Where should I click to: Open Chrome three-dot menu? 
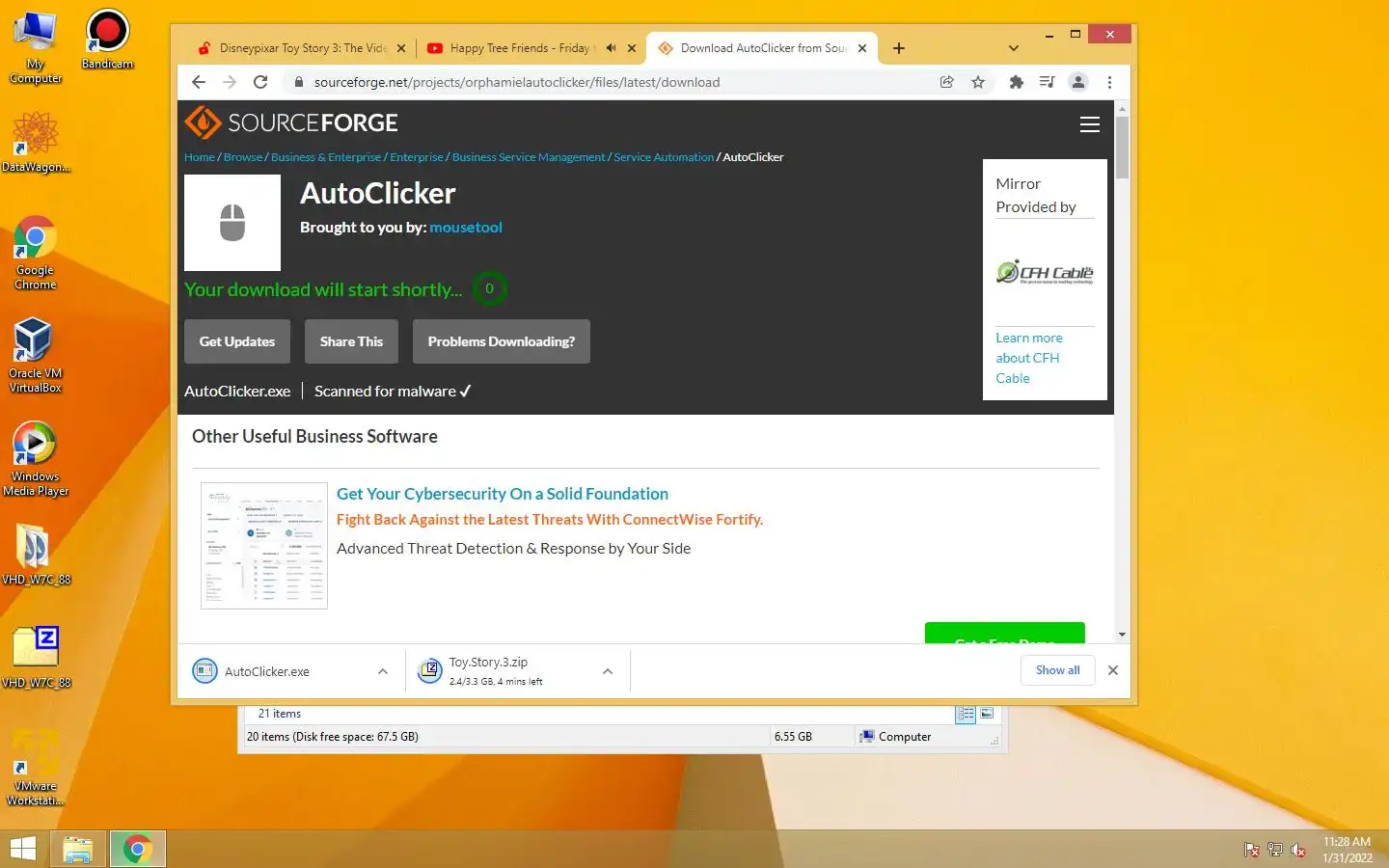coord(1109,82)
